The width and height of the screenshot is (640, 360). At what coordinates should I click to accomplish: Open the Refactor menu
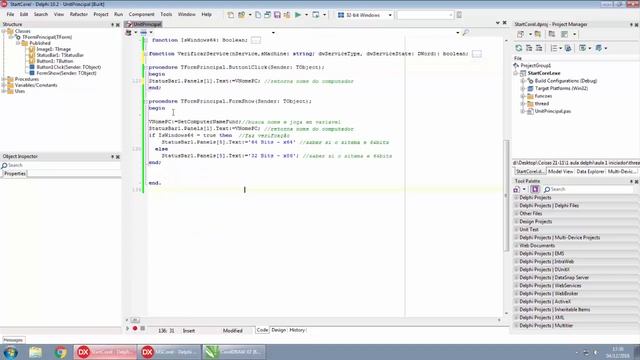click(x=79, y=14)
